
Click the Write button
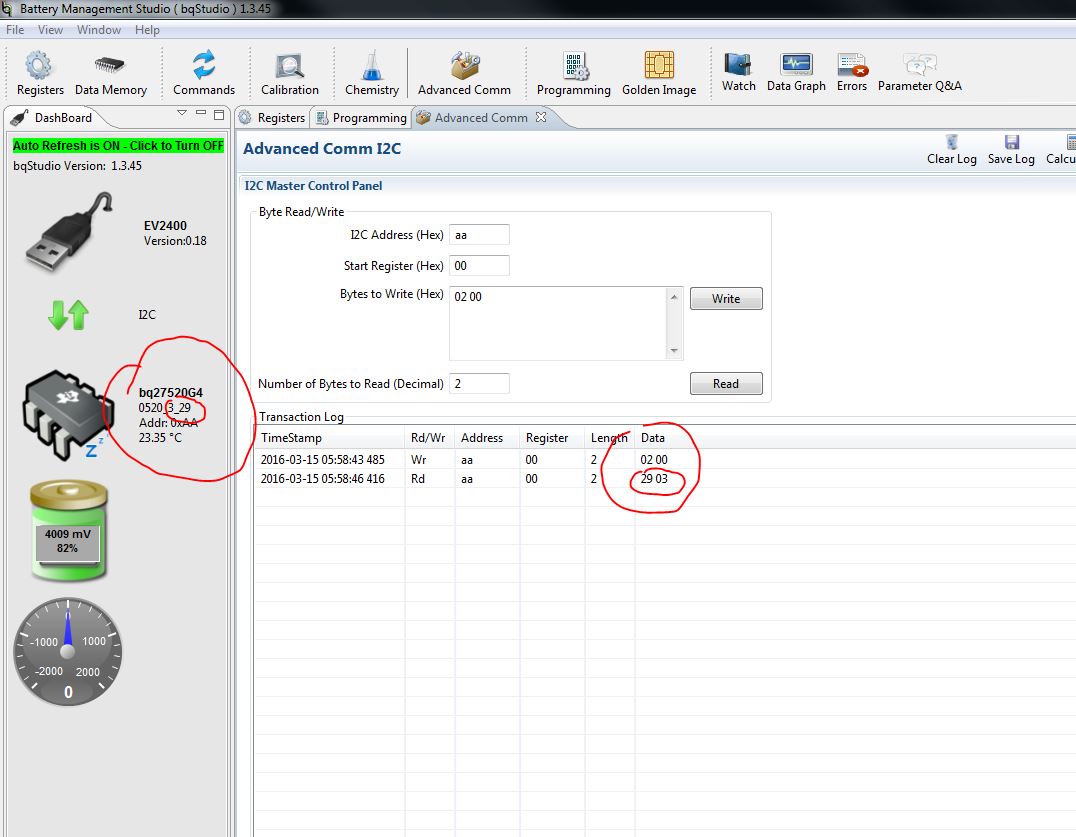(726, 298)
